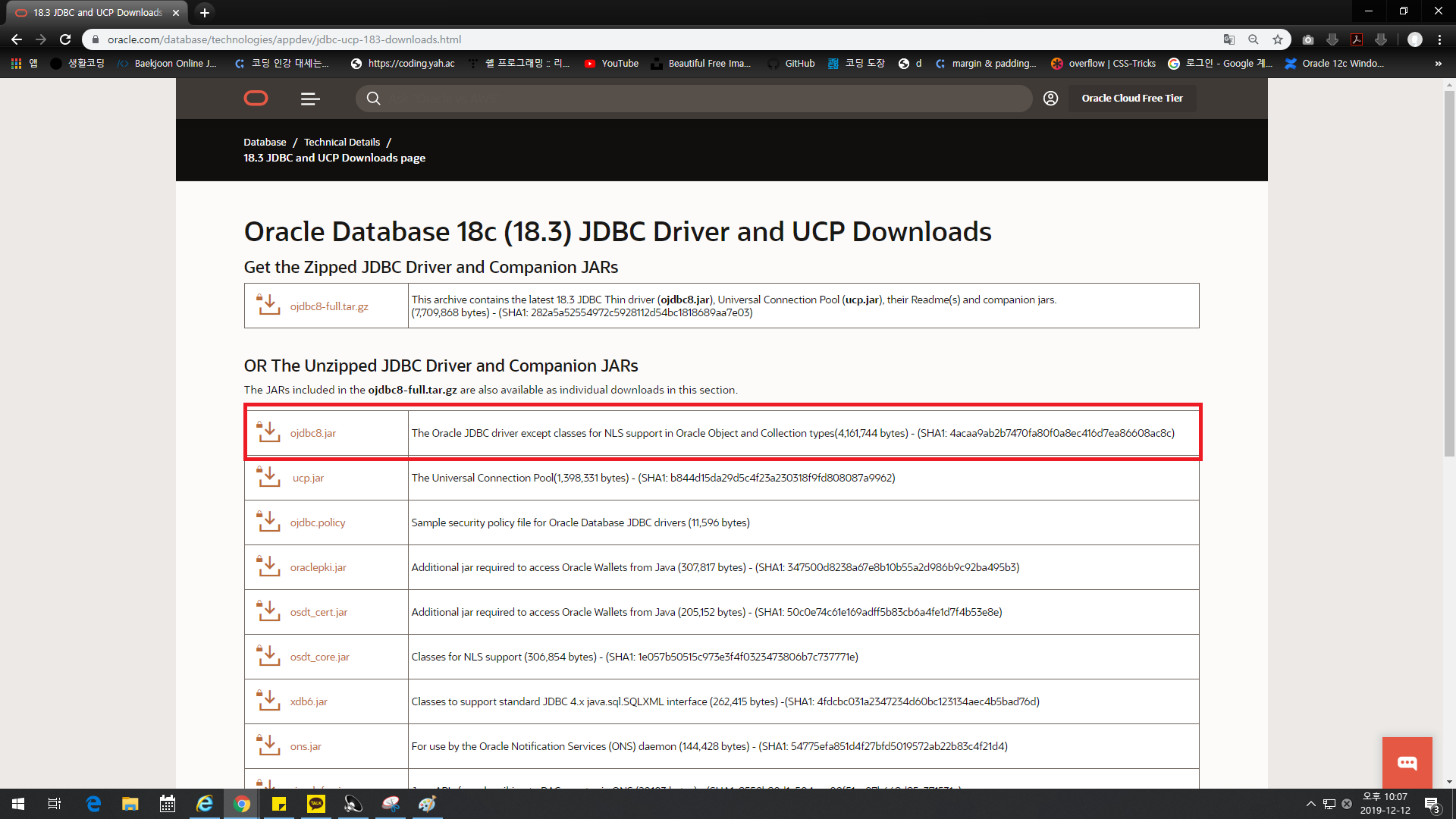1456x819 pixels.
Task: Open the Oracle hamburger menu
Action: click(310, 99)
